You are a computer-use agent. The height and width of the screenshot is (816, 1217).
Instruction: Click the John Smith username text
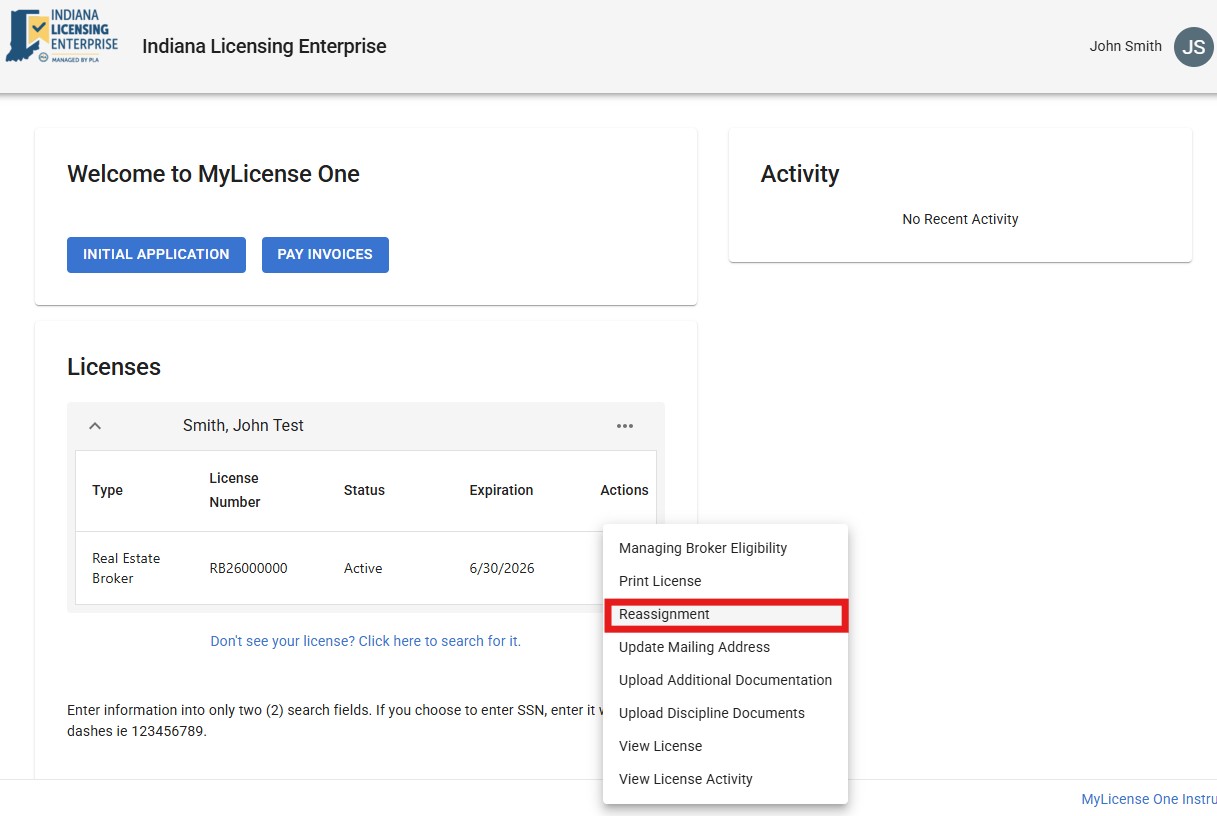click(1125, 46)
